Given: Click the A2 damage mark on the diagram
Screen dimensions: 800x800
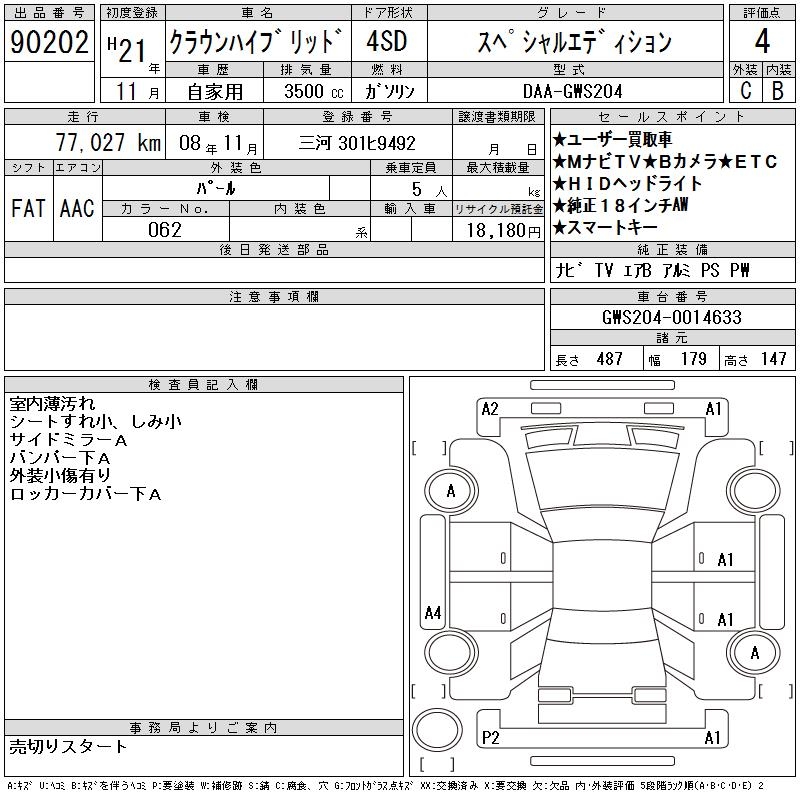Looking at the screenshot, I should [490, 409].
